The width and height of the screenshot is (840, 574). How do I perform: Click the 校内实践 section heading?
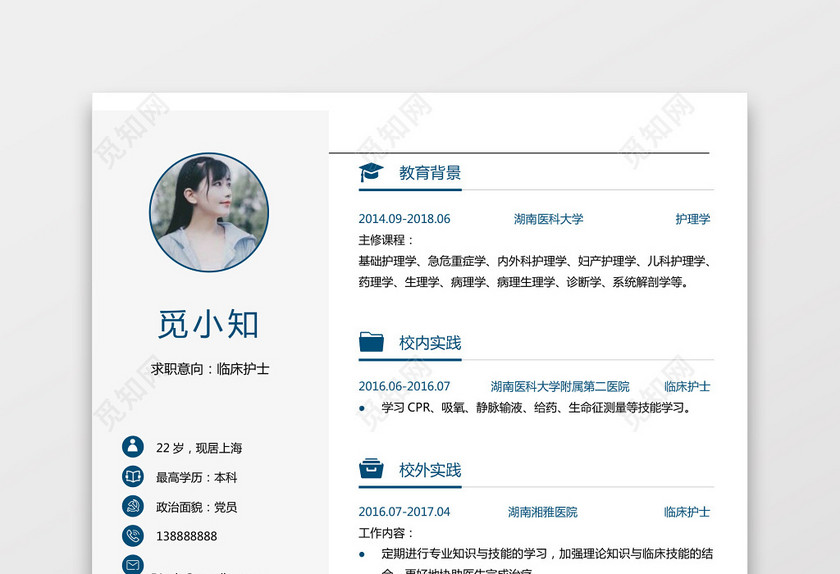430,343
